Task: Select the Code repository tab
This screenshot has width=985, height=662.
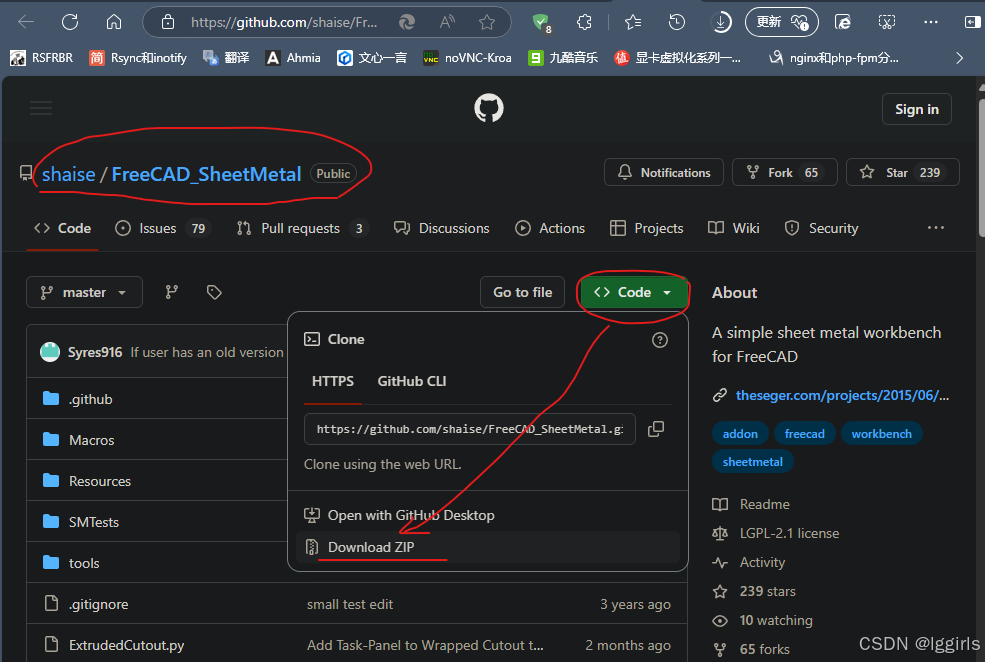Action: point(62,228)
